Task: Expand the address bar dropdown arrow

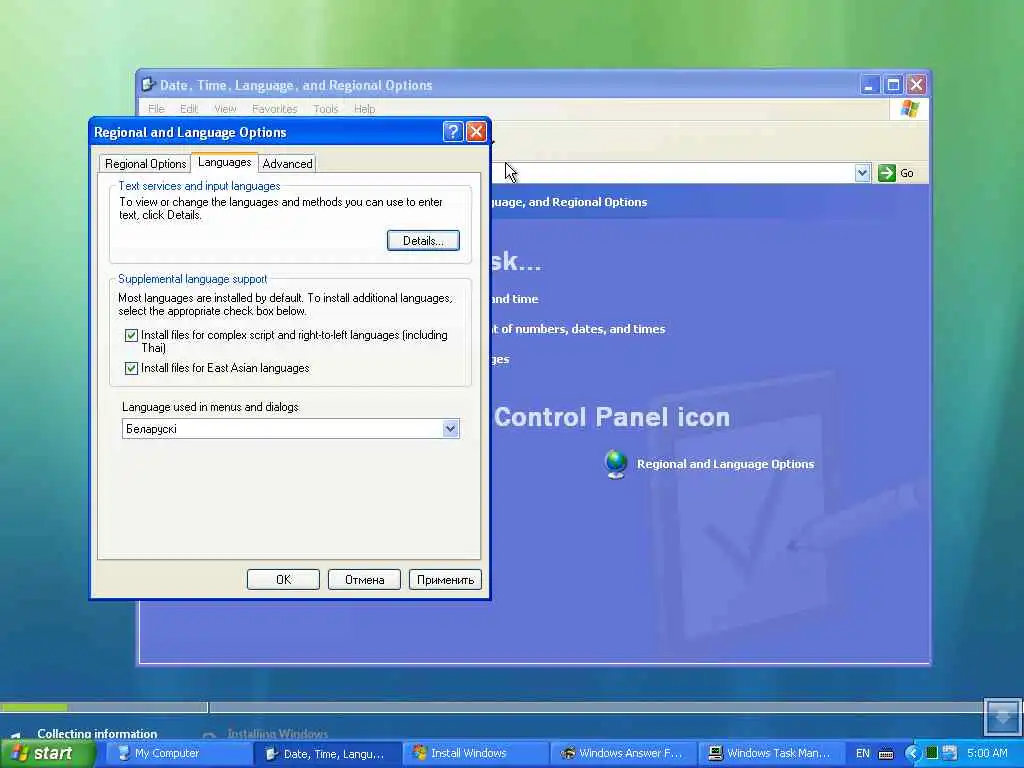Action: [862, 173]
